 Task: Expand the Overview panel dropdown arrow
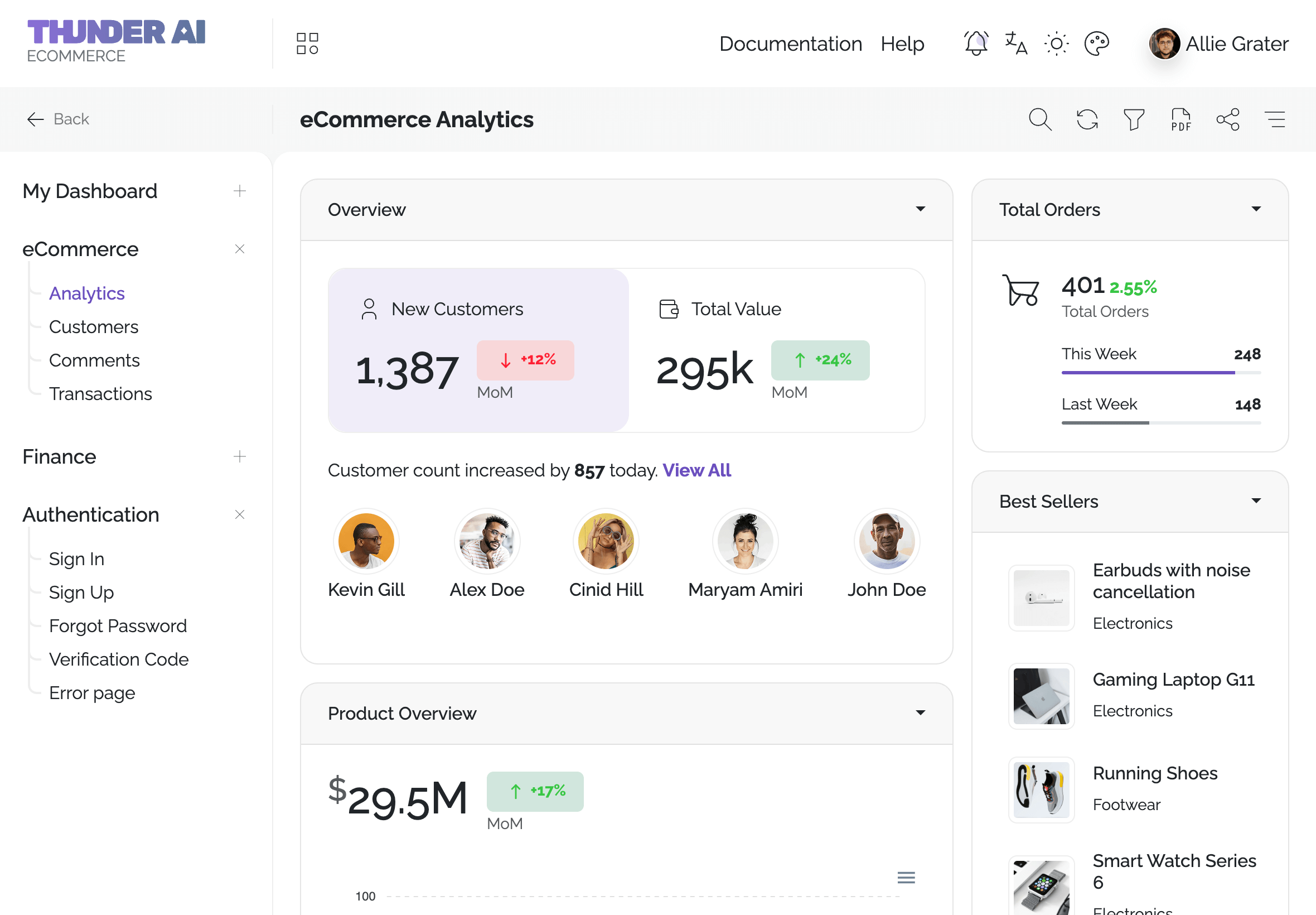point(920,209)
